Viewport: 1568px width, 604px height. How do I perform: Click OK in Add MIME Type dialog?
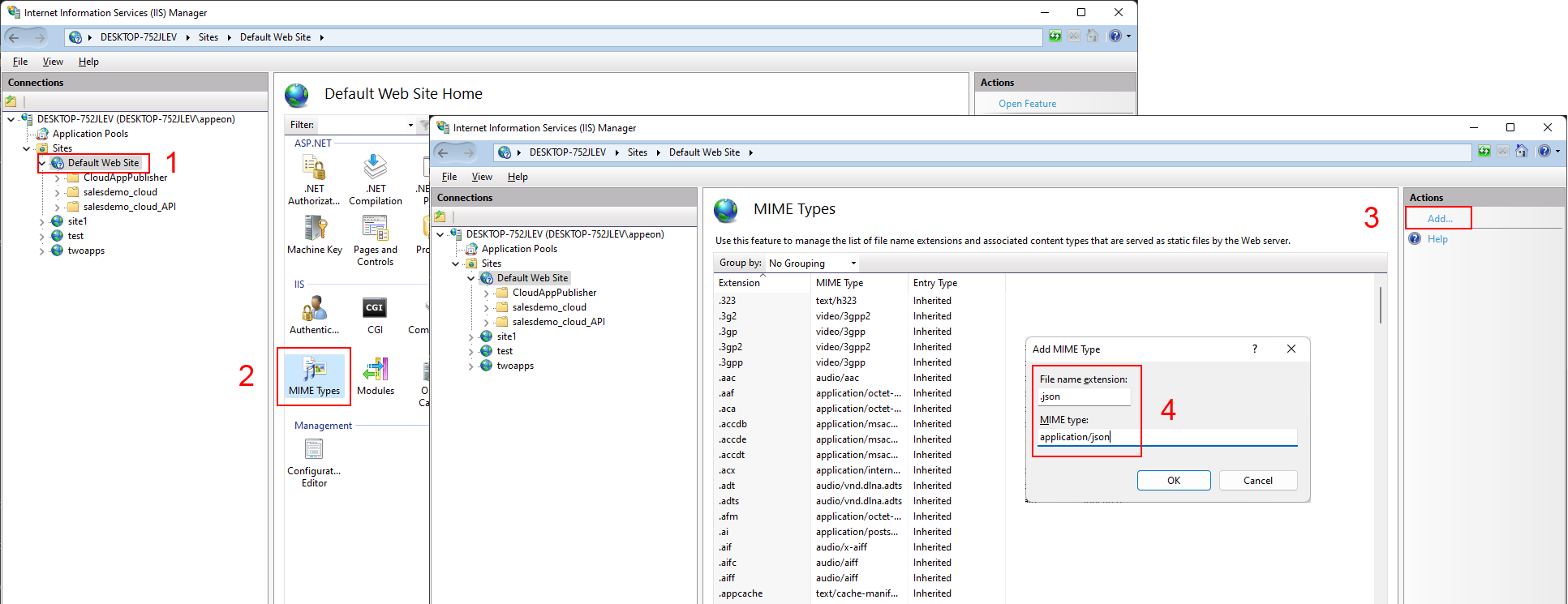coord(1173,481)
